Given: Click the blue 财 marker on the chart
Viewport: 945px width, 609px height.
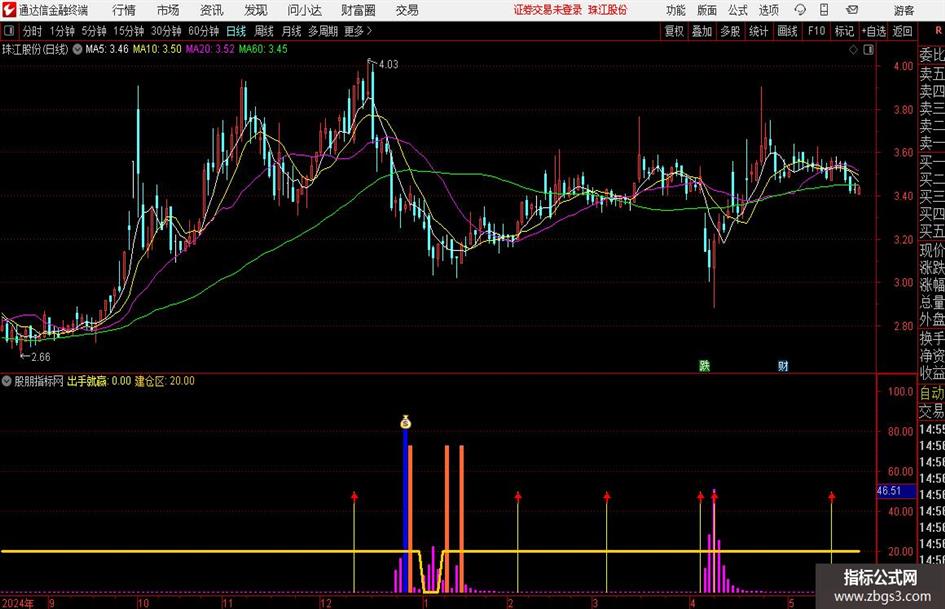Looking at the screenshot, I should pyautogui.click(x=783, y=365).
